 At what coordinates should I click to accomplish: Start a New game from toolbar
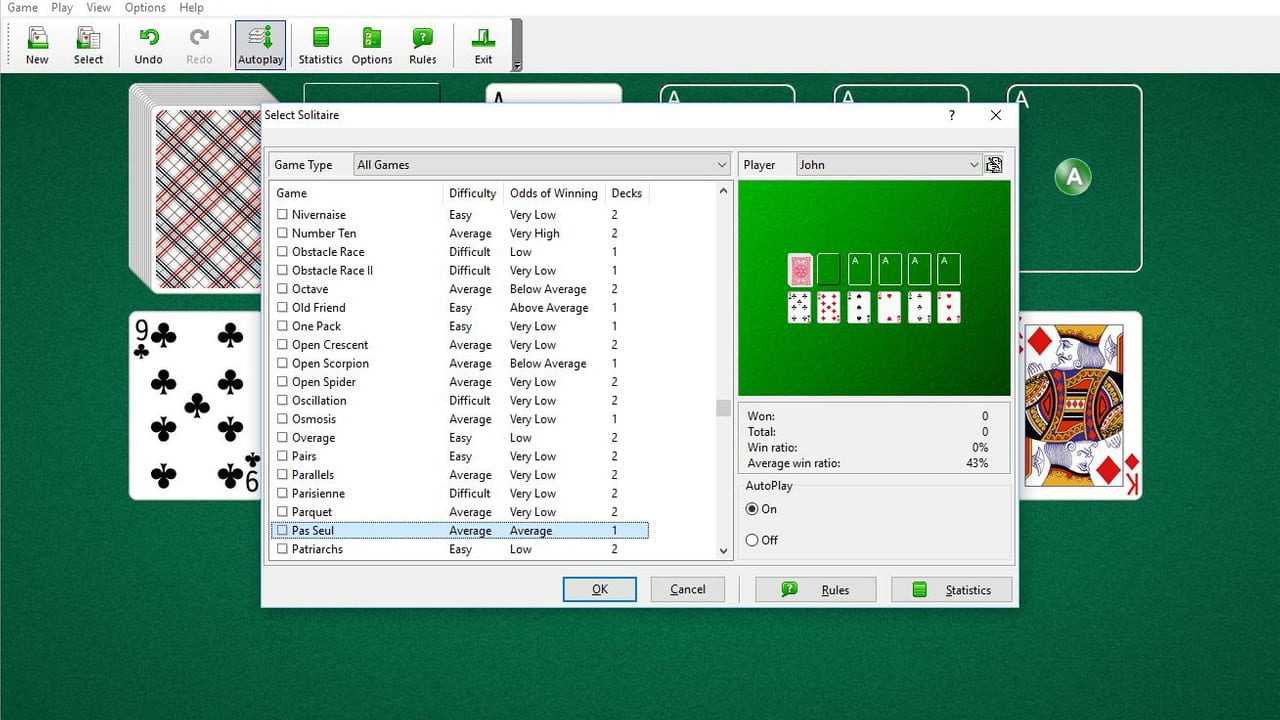coord(37,46)
